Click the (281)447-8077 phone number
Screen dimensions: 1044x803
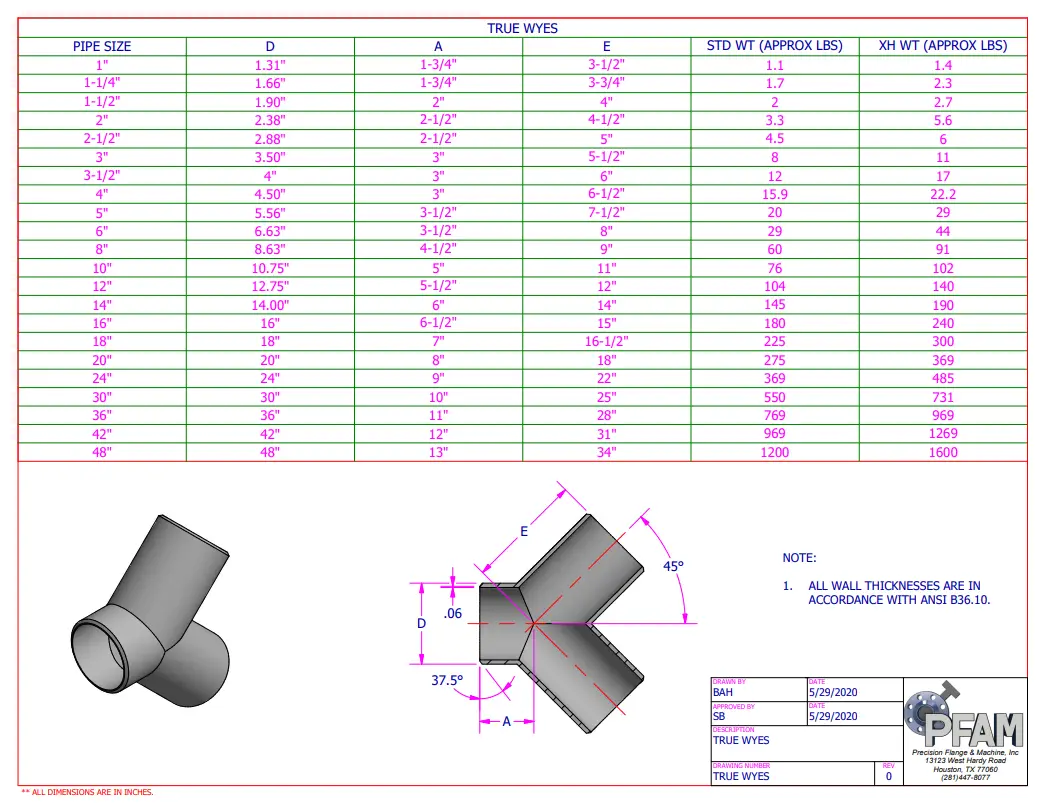[x=964, y=776]
